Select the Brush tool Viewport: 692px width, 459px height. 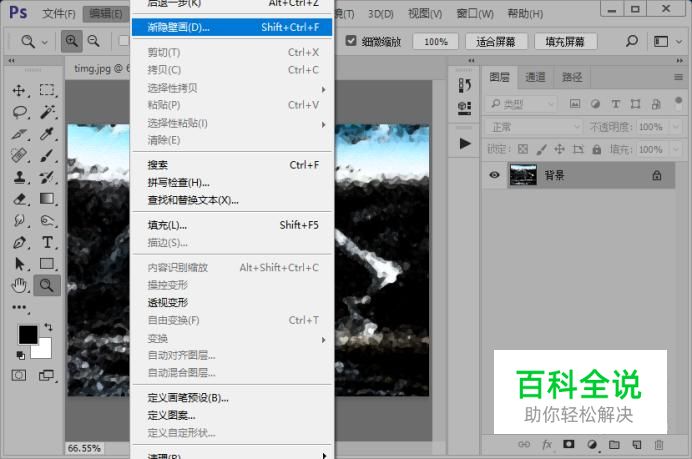point(47,155)
